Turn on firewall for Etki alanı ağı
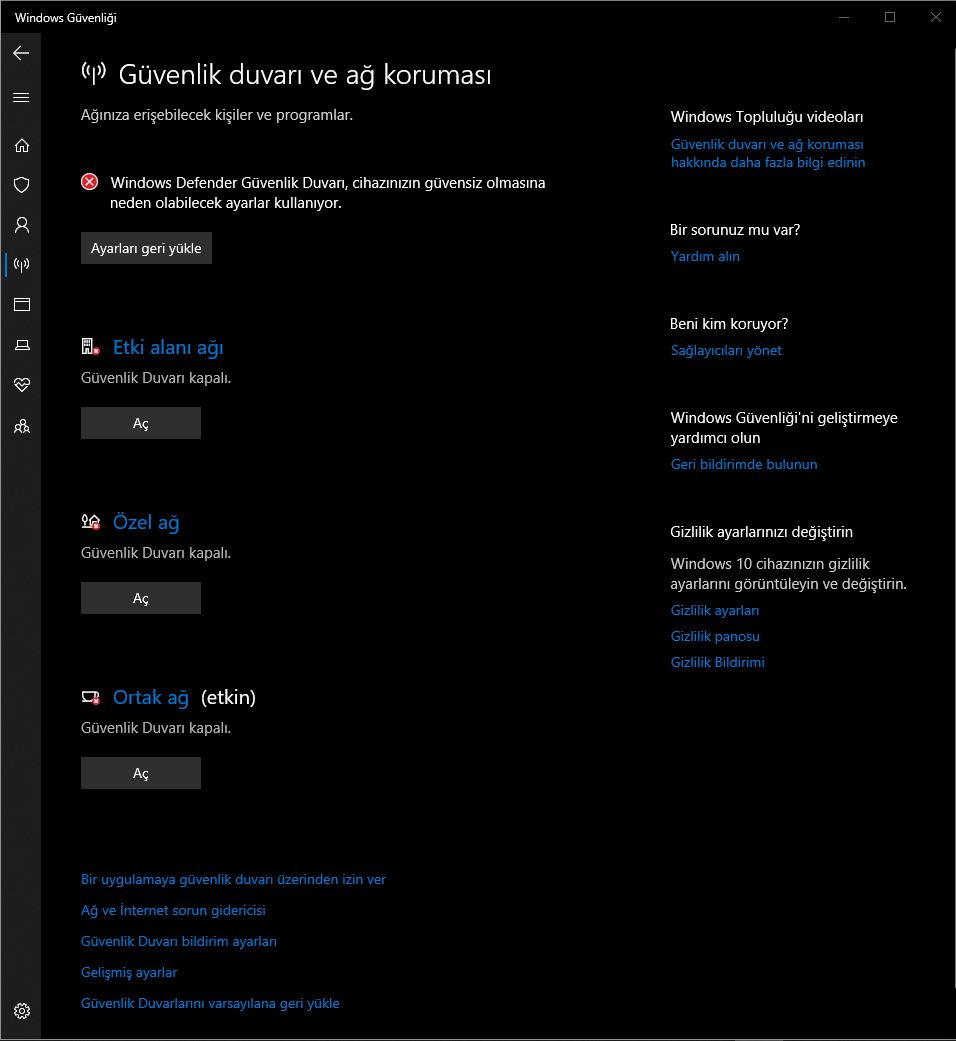956x1041 pixels. click(x=141, y=423)
